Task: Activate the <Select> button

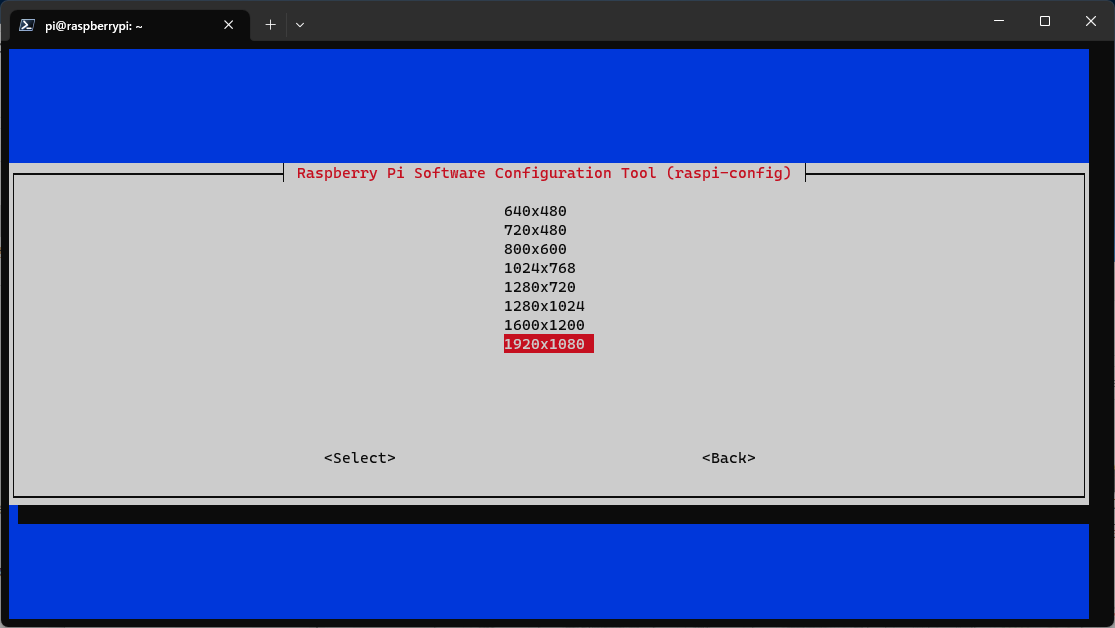Action: [360, 458]
